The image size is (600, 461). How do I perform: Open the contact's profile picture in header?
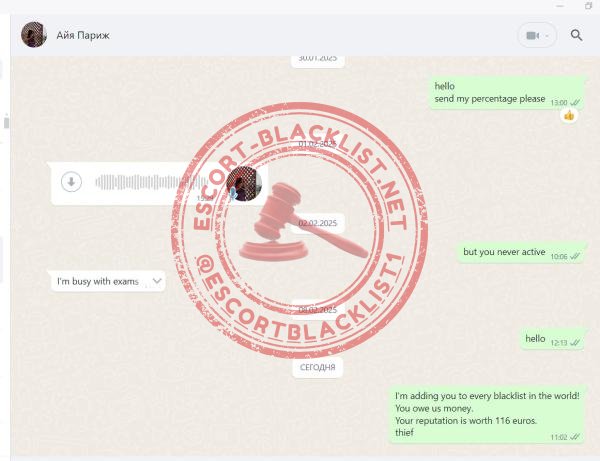[34, 35]
